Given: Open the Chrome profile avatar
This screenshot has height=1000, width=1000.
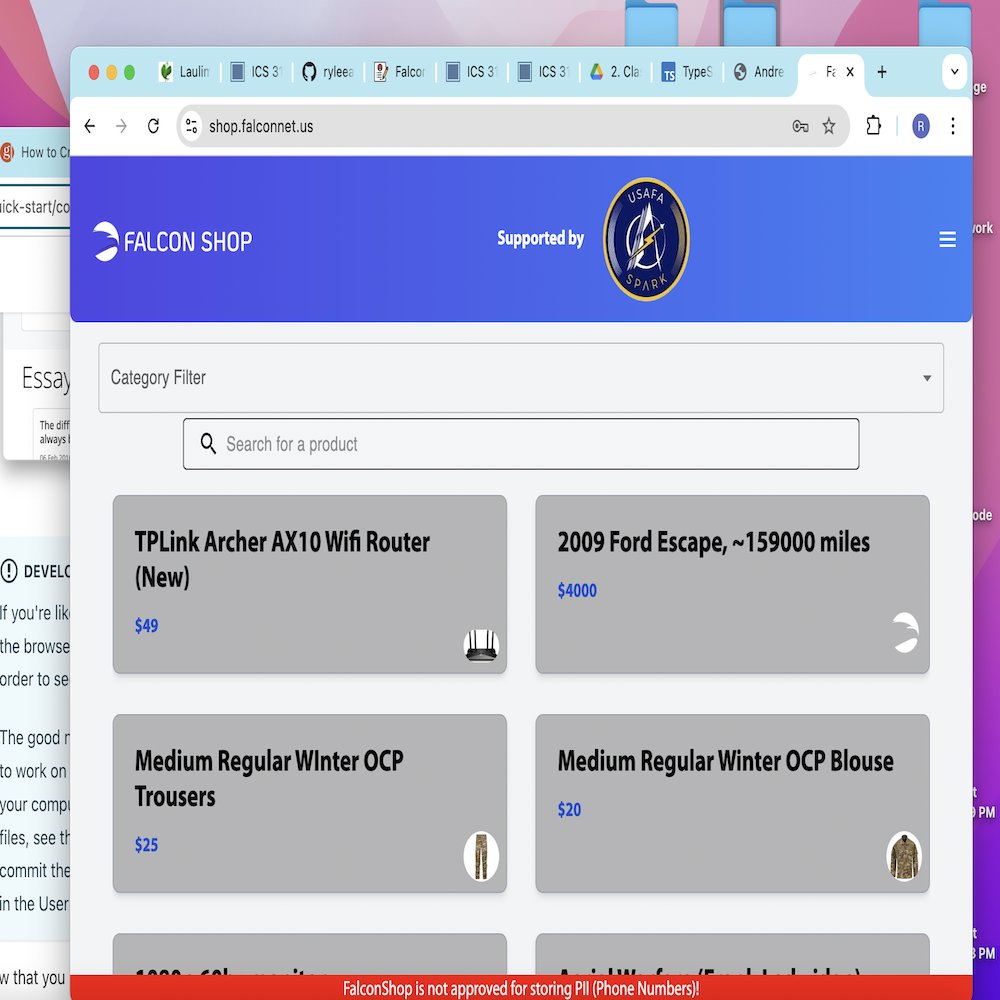Looking at the screenshot, I should (x=920, y=126).
